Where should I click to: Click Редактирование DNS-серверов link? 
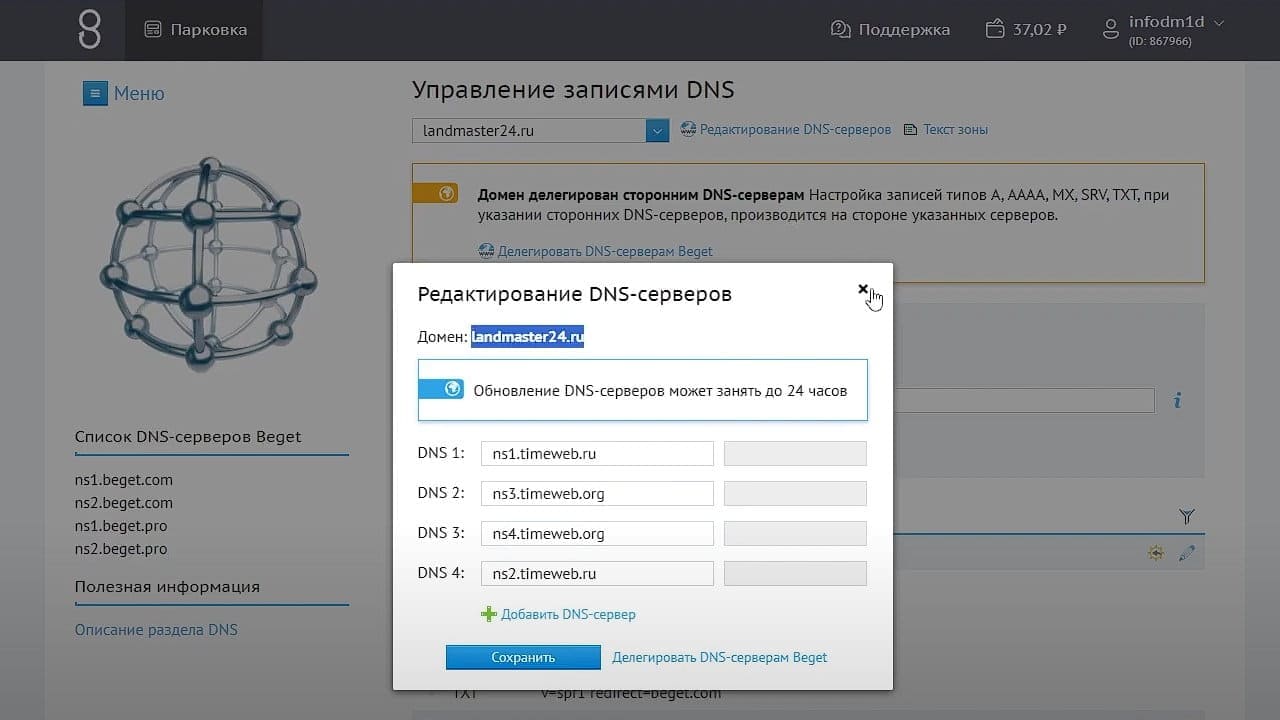pyautogui.click(x=795, y=130)
